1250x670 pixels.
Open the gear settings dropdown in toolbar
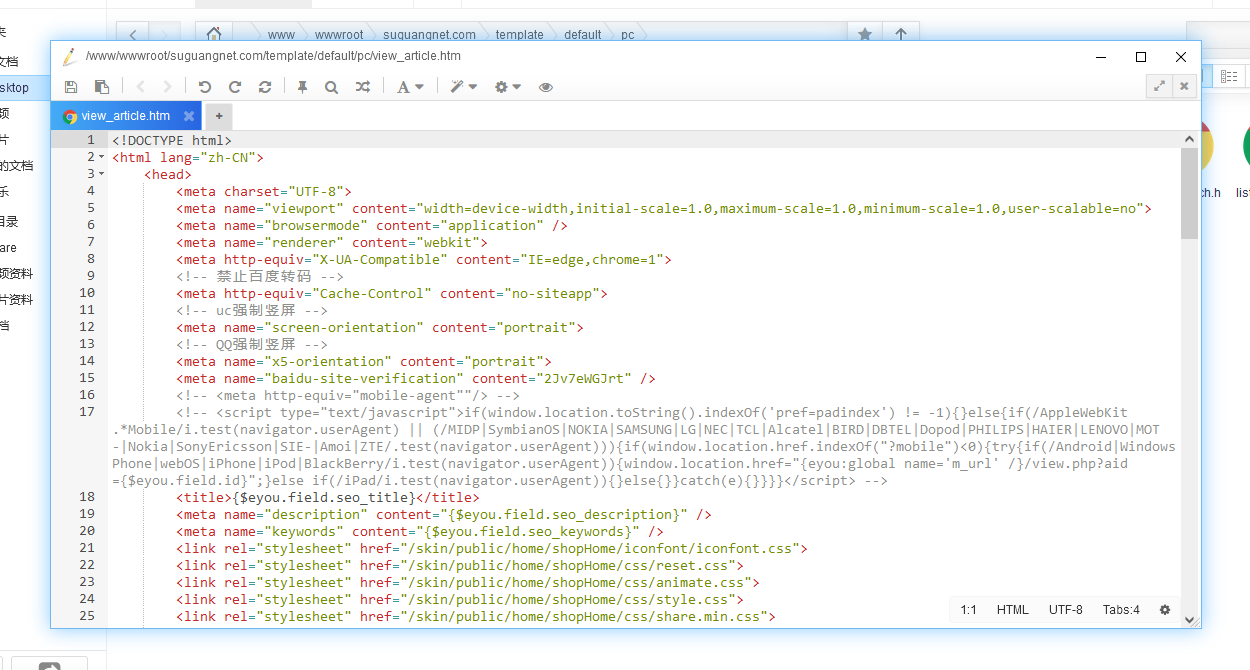(508, 87)
